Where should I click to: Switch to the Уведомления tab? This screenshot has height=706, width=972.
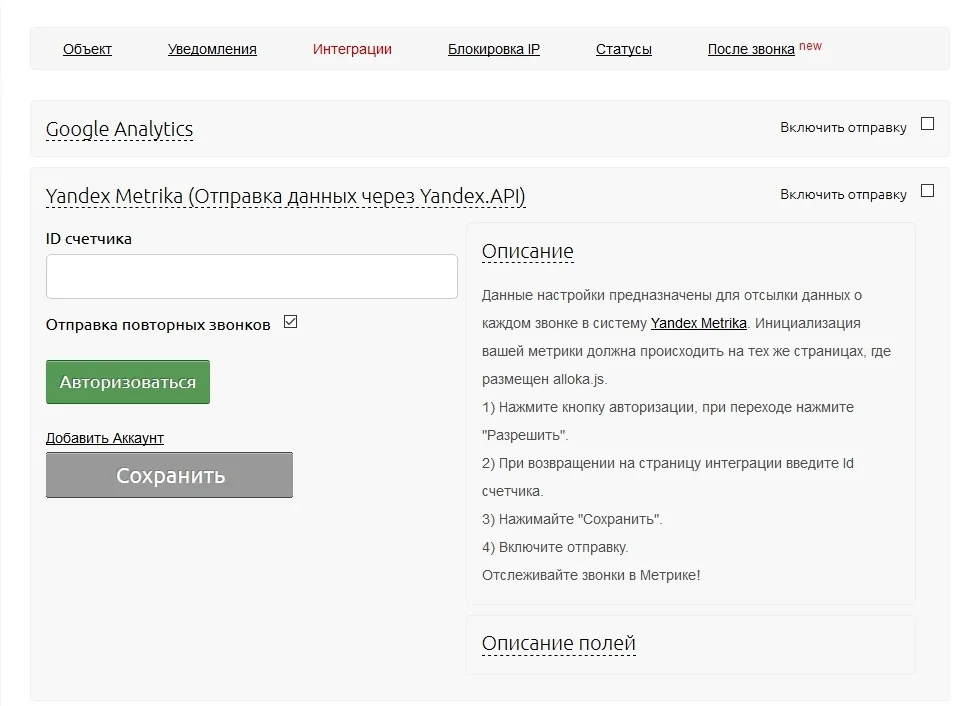pos(212,49)
